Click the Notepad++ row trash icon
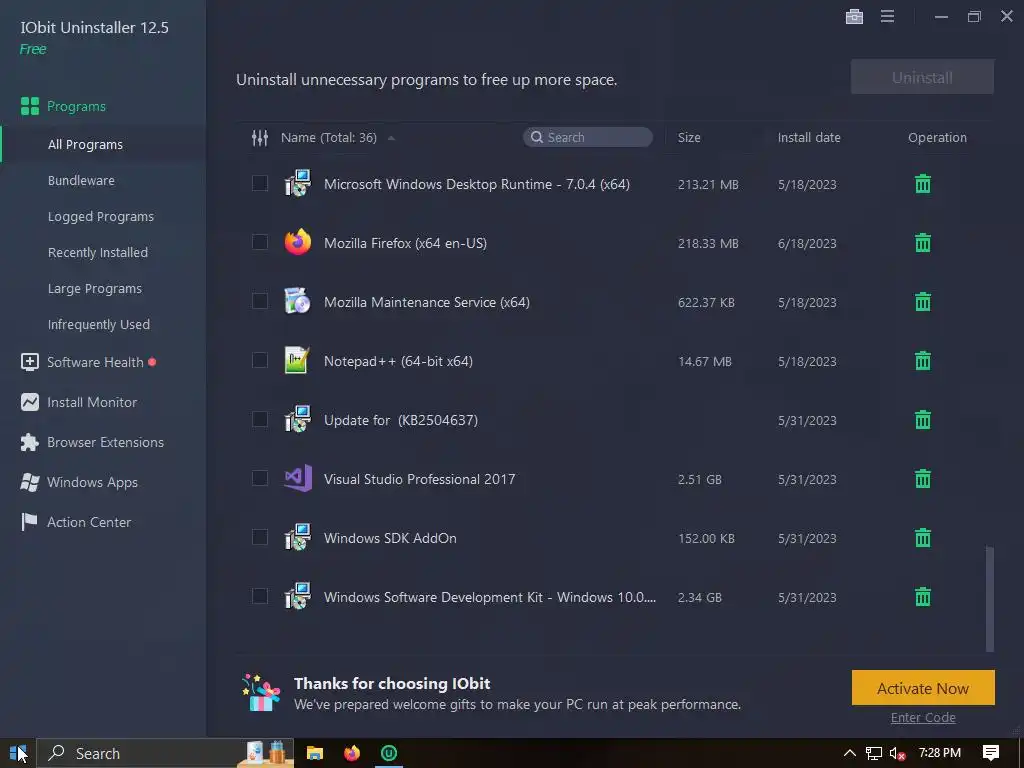Image resolution: width=1024 pixels, height=768 pixels. (x=922, y=360)
